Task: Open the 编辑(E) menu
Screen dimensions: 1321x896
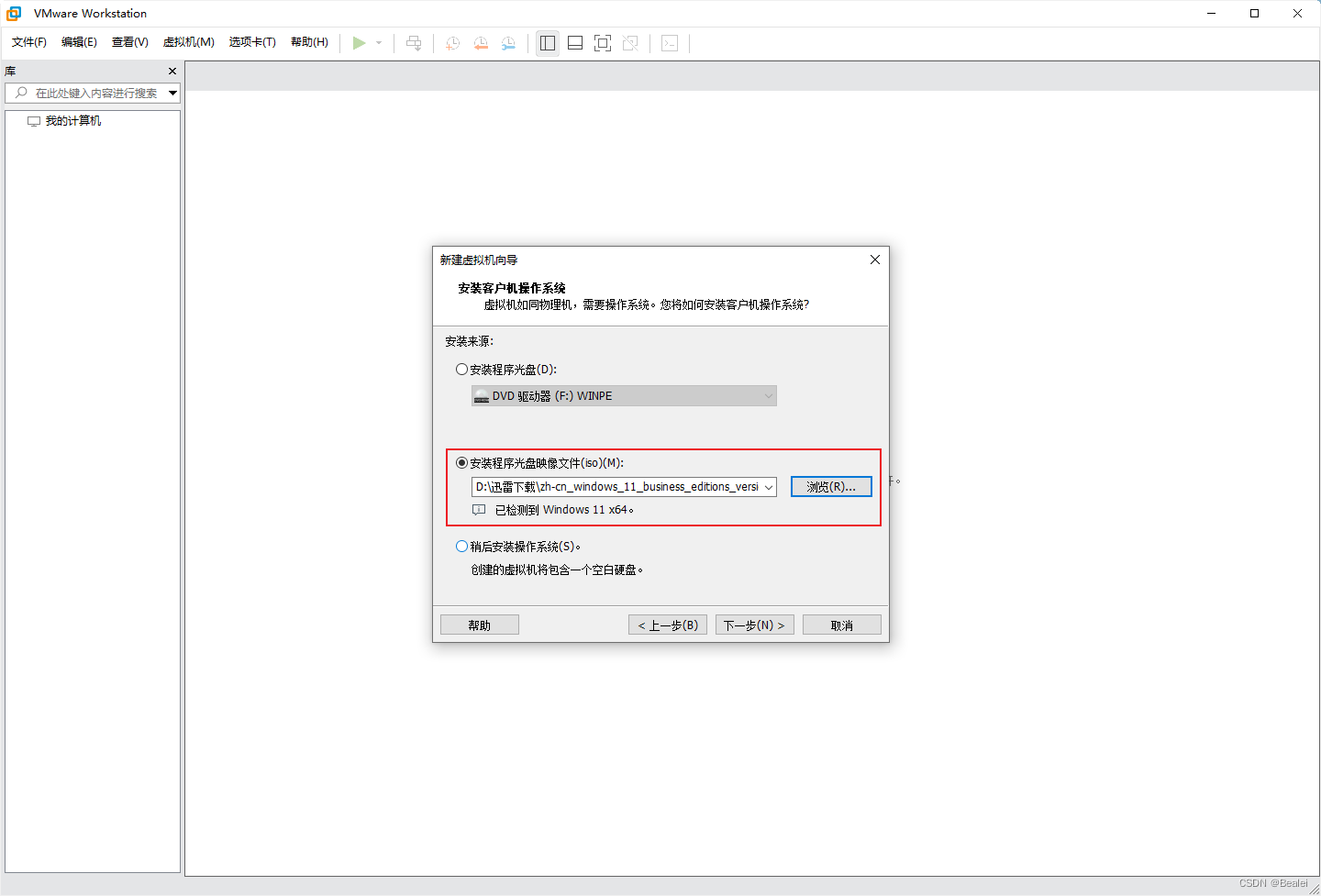Action: 79,42
